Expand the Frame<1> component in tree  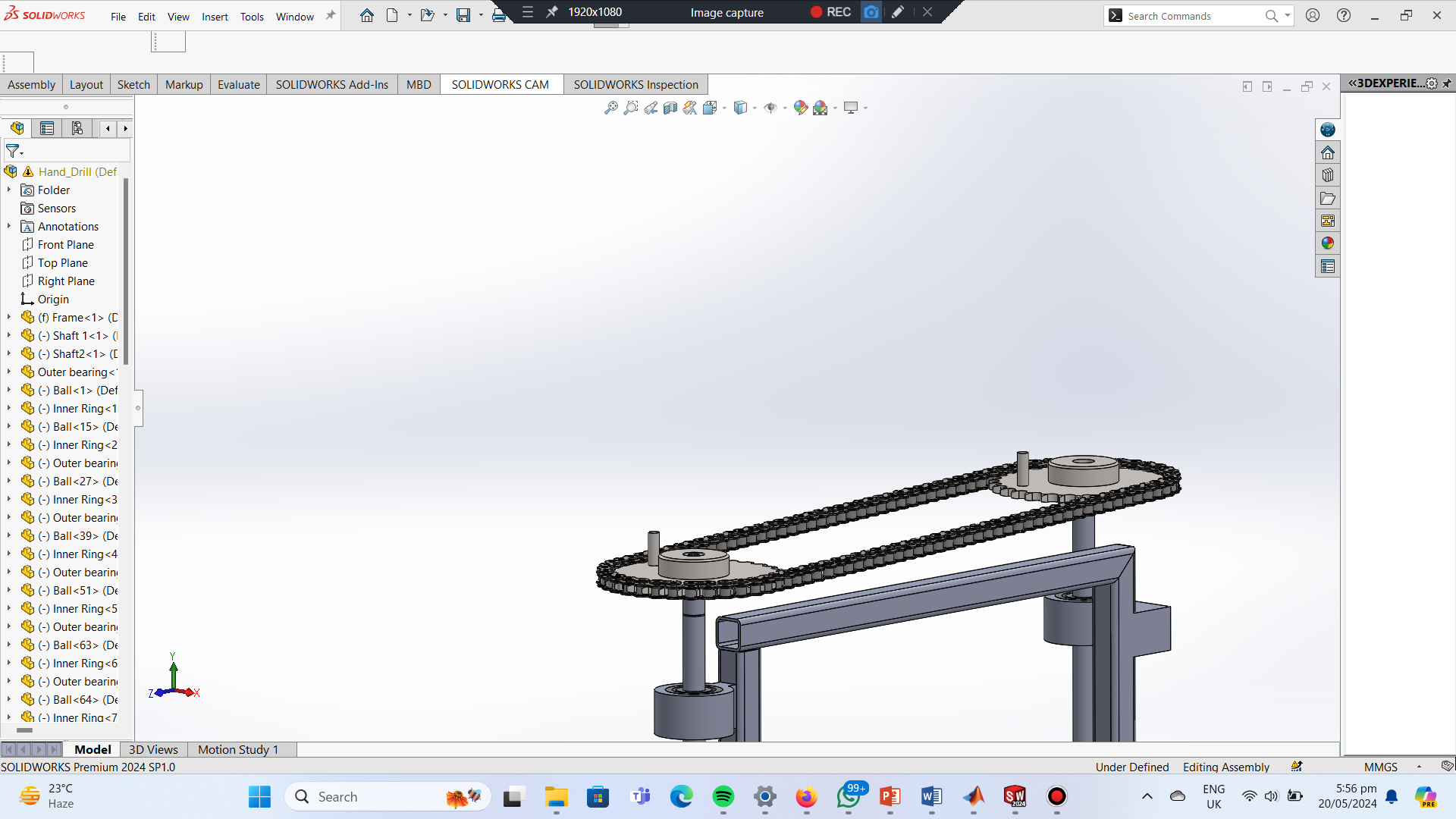click(9, 317)
